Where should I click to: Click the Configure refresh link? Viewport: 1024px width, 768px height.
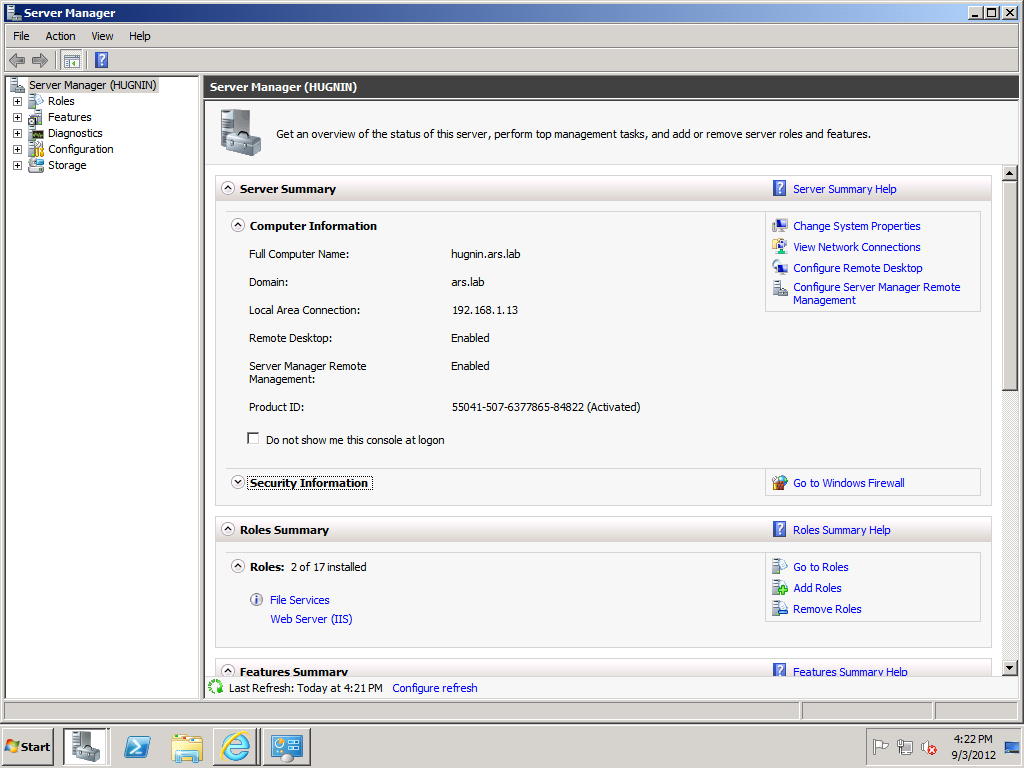coord(434,688)
